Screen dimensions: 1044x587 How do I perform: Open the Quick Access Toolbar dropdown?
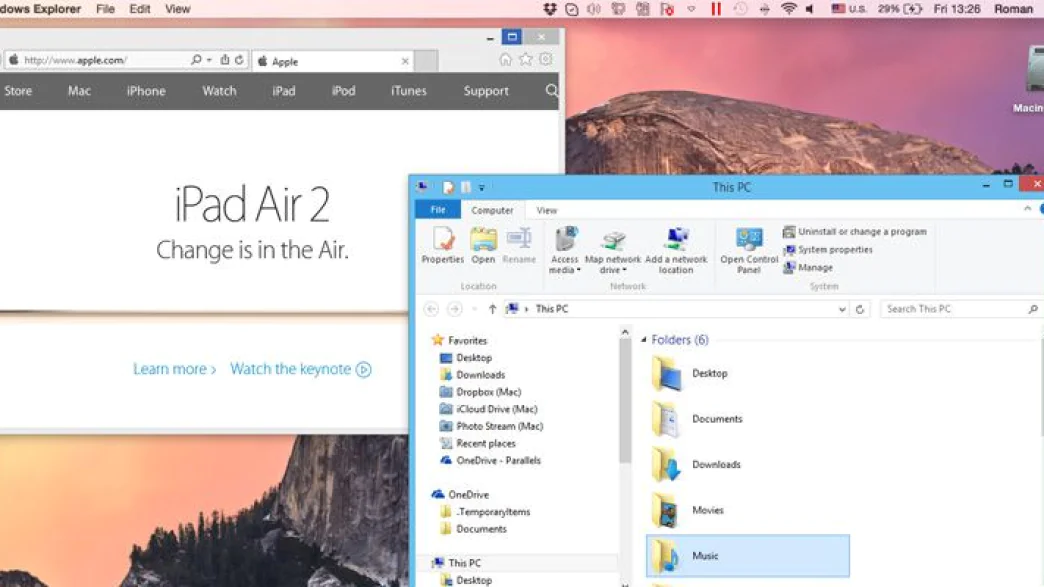tap(481, 188)
